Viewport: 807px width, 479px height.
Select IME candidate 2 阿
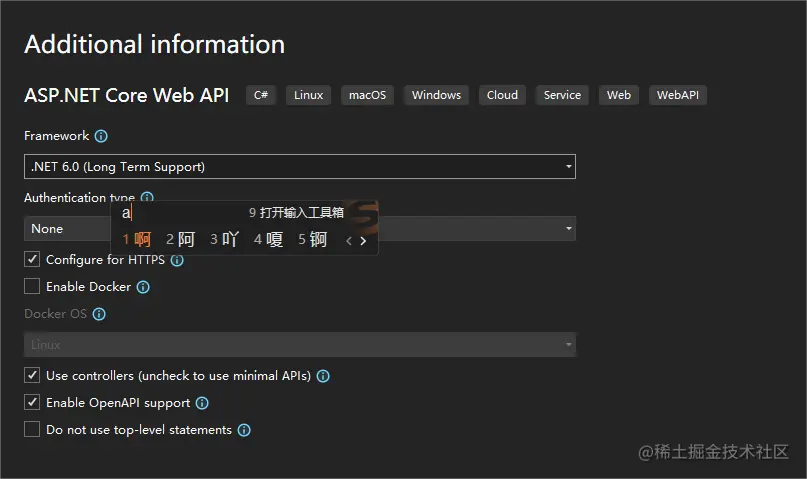click(x=181, y=240)
